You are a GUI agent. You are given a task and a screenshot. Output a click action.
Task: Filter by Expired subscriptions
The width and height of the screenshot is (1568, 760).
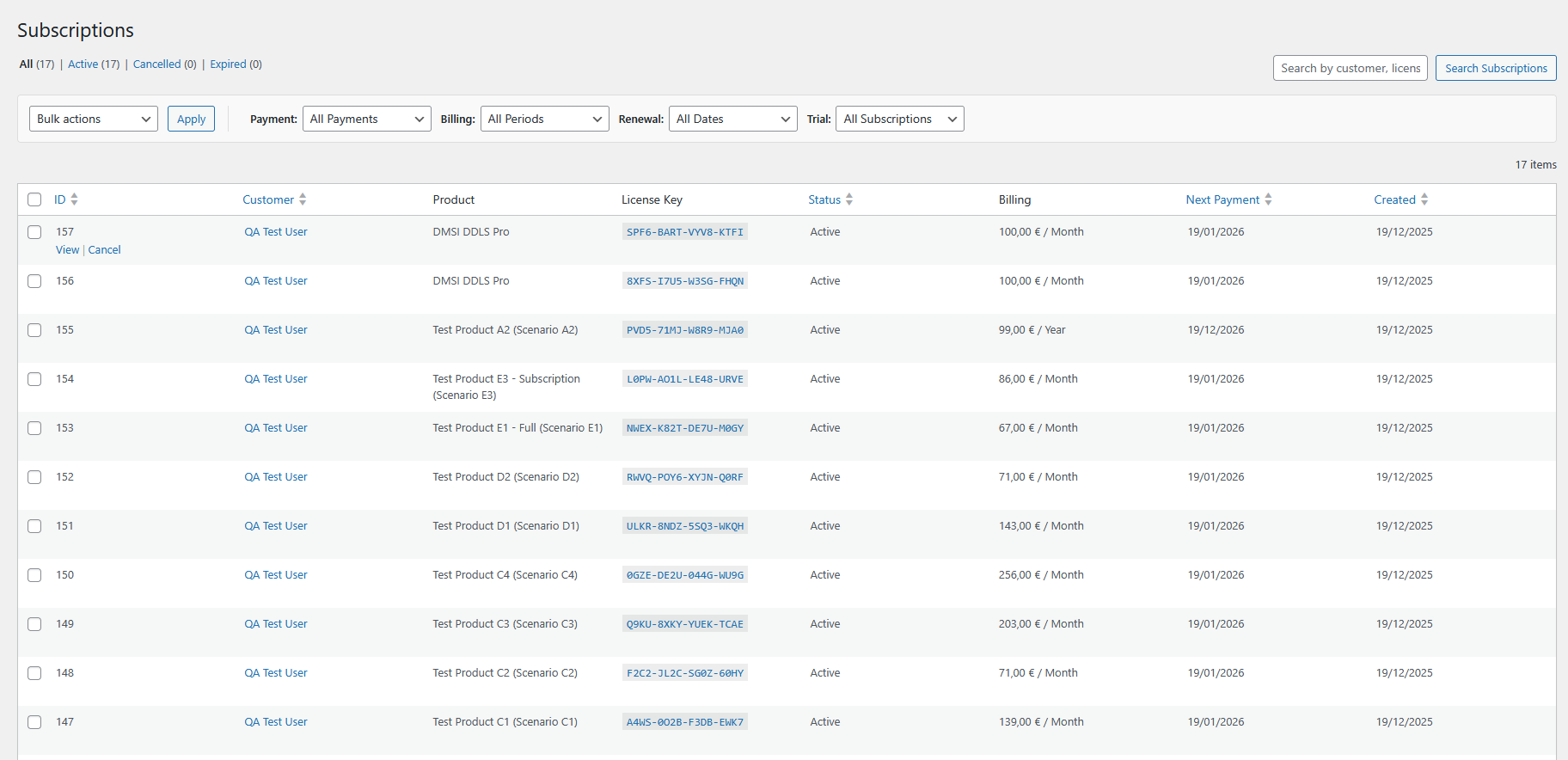pyautogui.click(x=229, y=64)
